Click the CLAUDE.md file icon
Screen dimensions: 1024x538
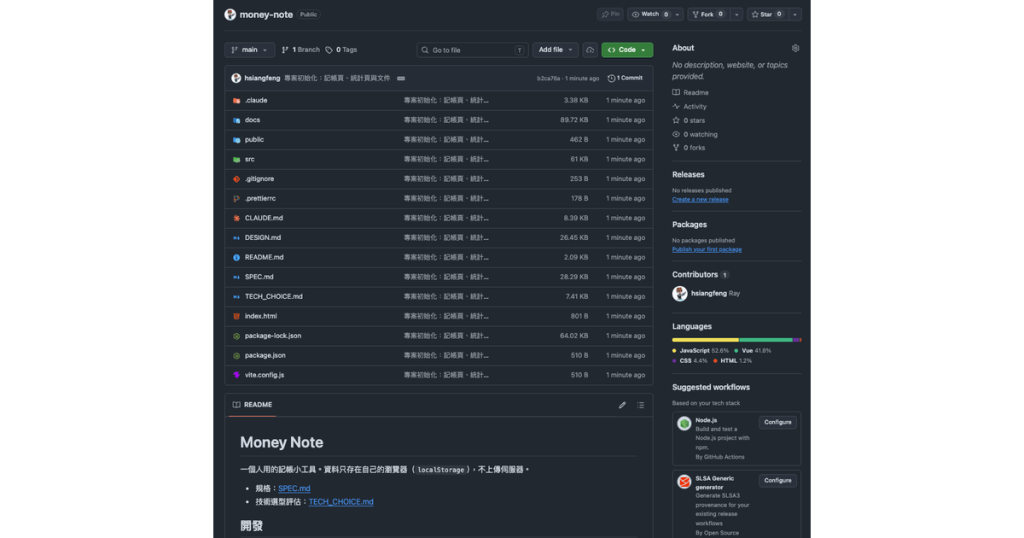(x=236, y=218)
